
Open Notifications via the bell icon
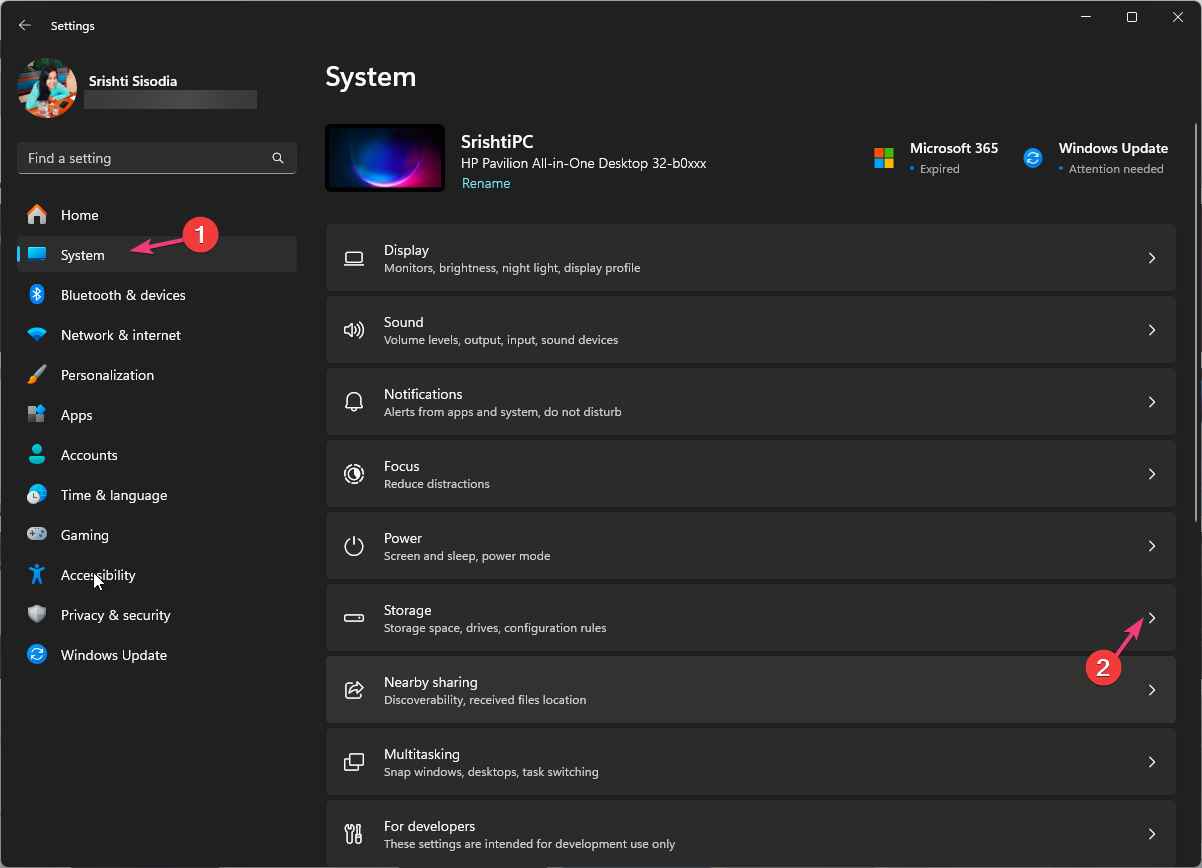tap(354, 401)
